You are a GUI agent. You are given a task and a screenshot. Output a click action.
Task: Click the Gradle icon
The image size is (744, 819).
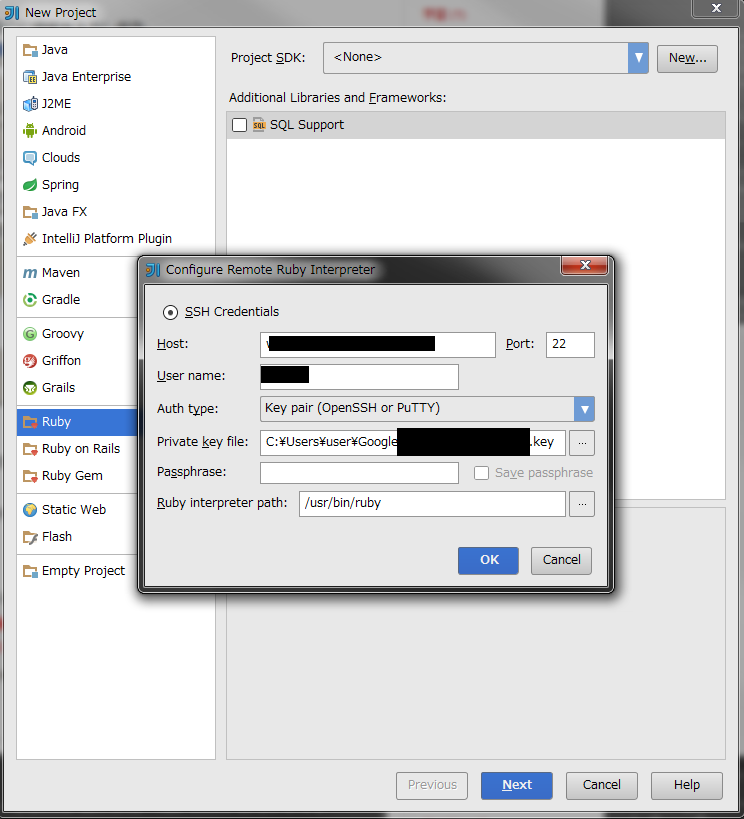(x=30, y=300)
